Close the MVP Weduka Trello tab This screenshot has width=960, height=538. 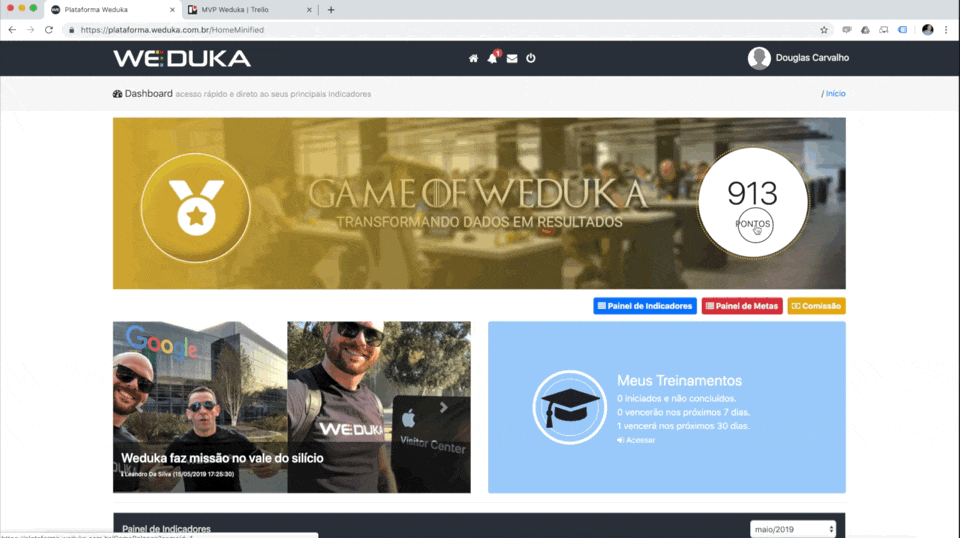pos(309,10)
